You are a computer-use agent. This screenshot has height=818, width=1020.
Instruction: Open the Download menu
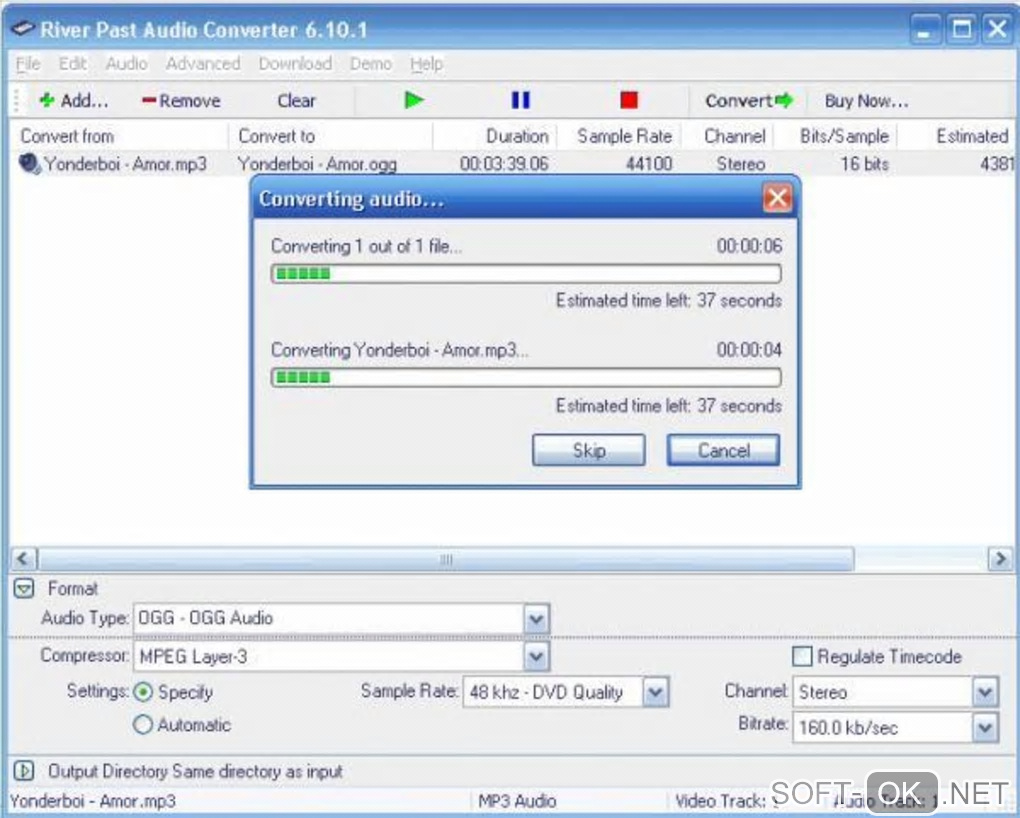[295, 64]
